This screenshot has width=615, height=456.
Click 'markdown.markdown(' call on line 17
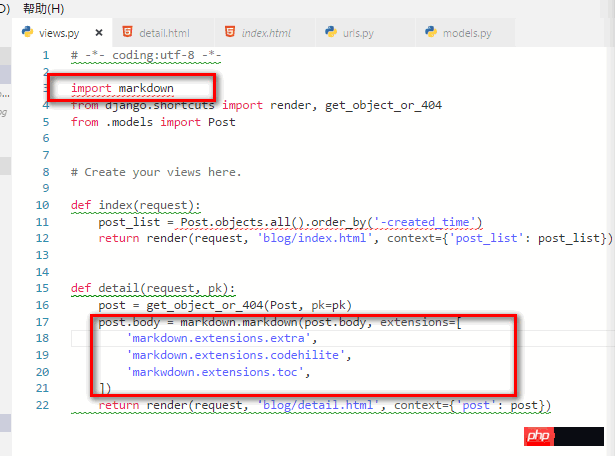242,322
